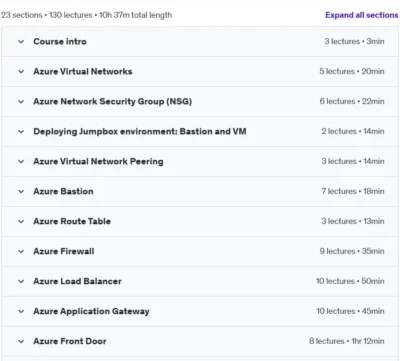Viewport: 400px width, 361px height.
Task: Expand the Azure Bastion chevron
Action: [x=21, y=192]
